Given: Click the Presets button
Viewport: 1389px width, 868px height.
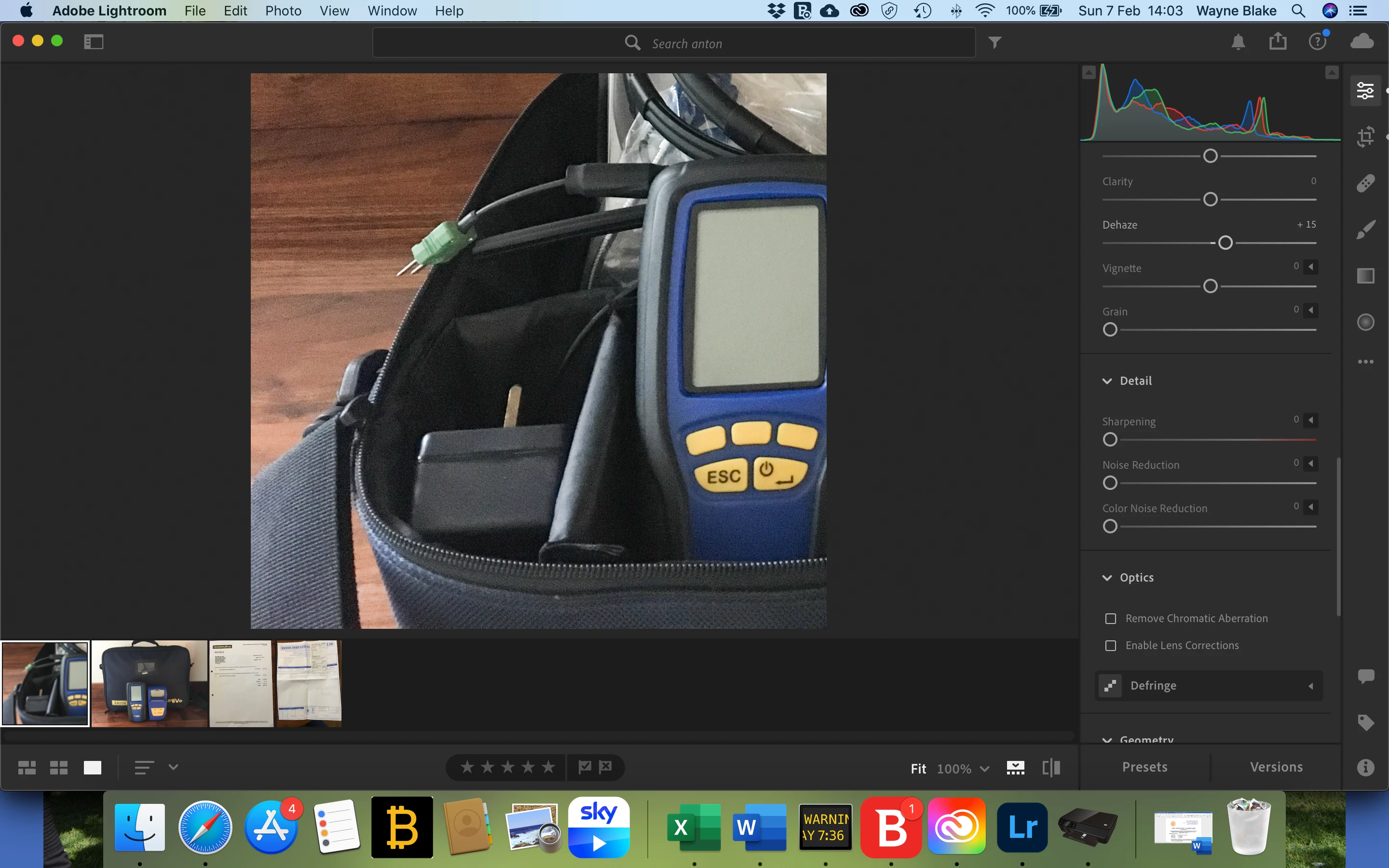Looking at the screenshot, I should click(x=1144, y=767).
